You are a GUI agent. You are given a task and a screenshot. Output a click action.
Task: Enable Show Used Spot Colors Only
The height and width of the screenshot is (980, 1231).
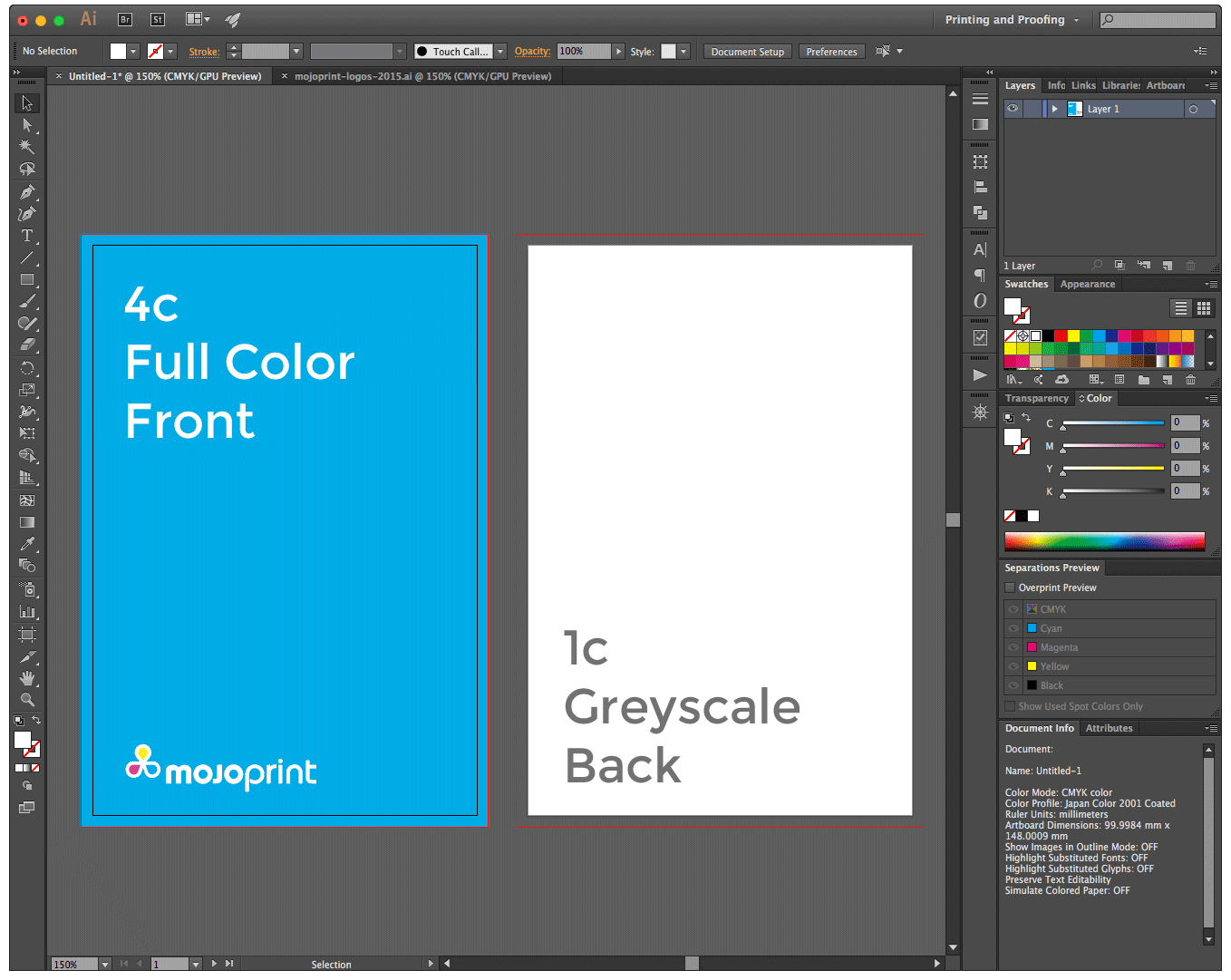1010,706
